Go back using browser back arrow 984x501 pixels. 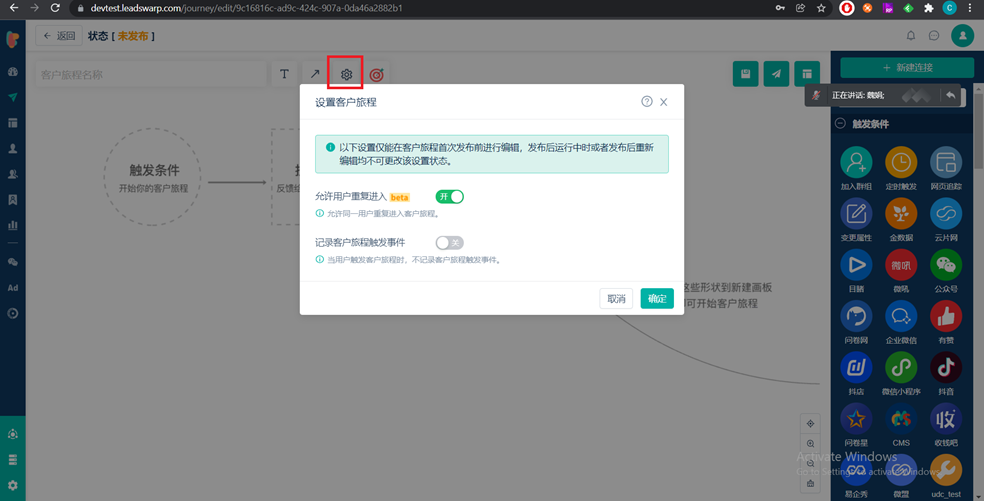pyautogui.click(x=14, y=8)
